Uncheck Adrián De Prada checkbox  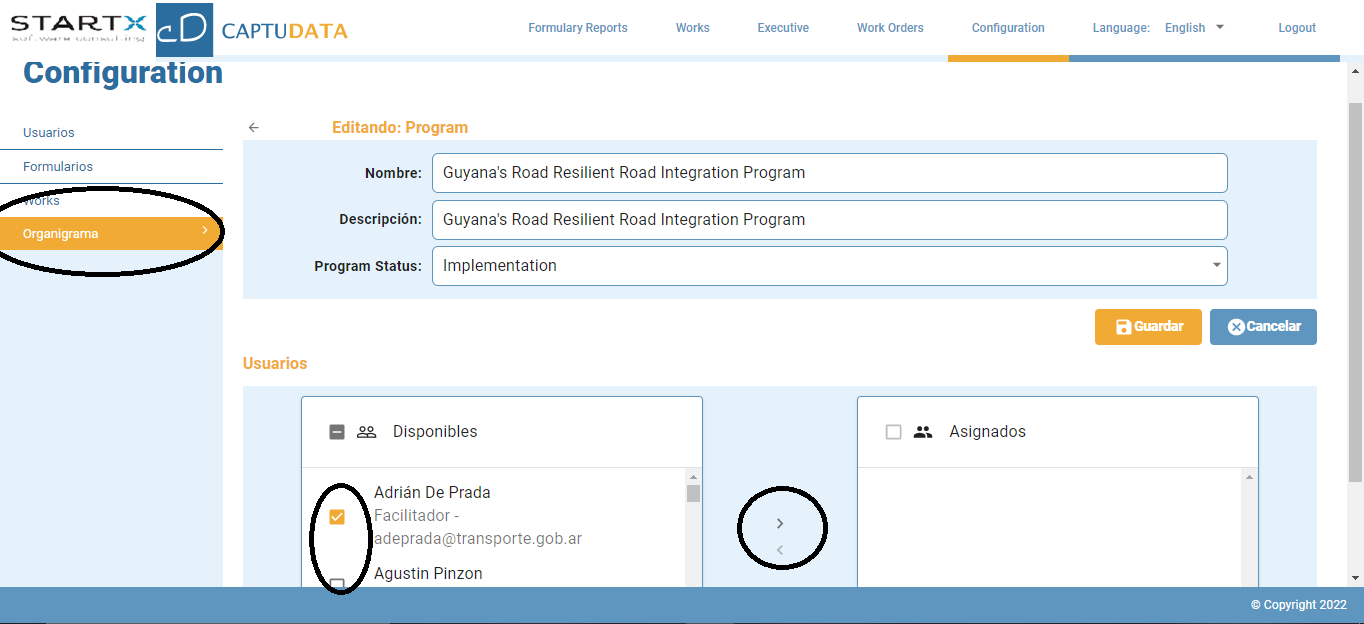(x=337, y=517)
